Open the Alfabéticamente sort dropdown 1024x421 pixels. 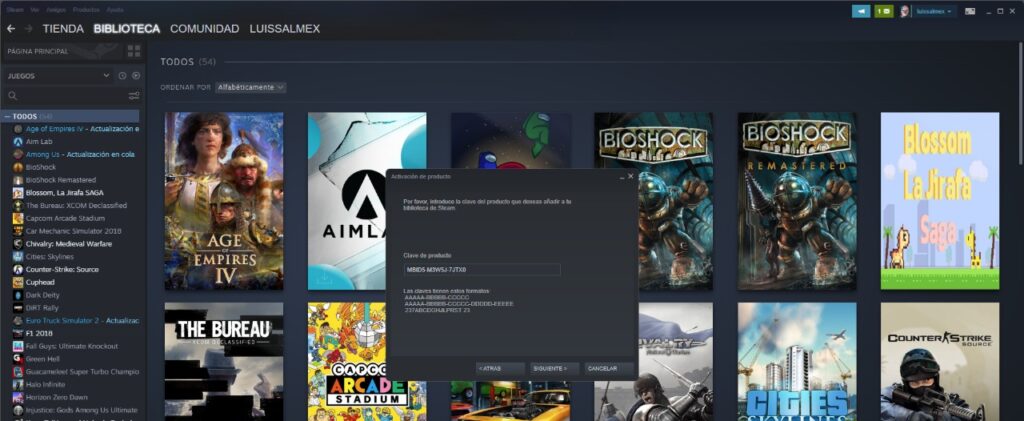click(x=251, y=87)
